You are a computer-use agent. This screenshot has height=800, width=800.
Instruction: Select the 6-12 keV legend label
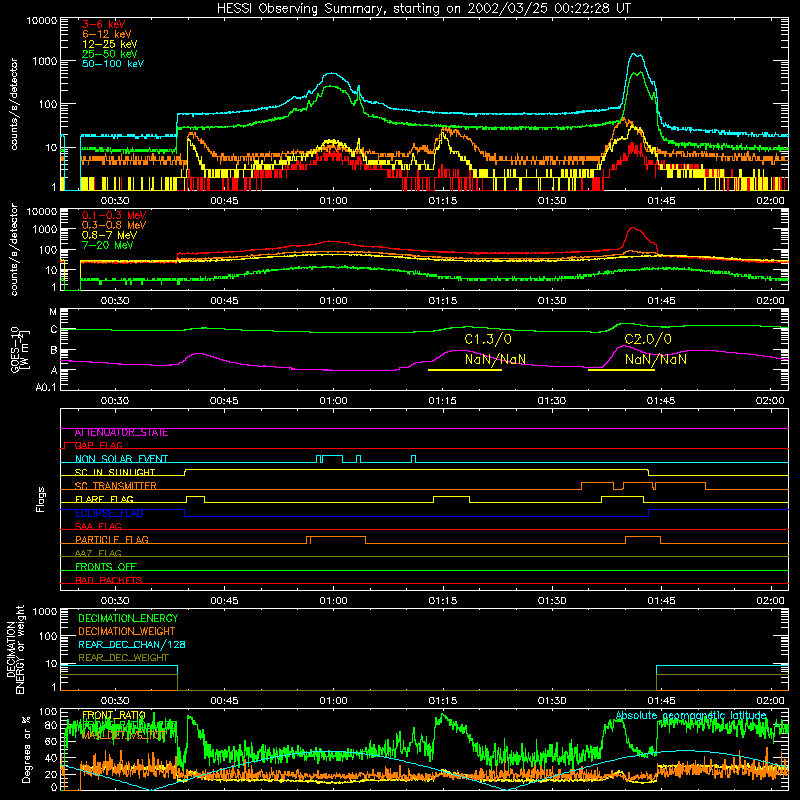click(107, 34)
